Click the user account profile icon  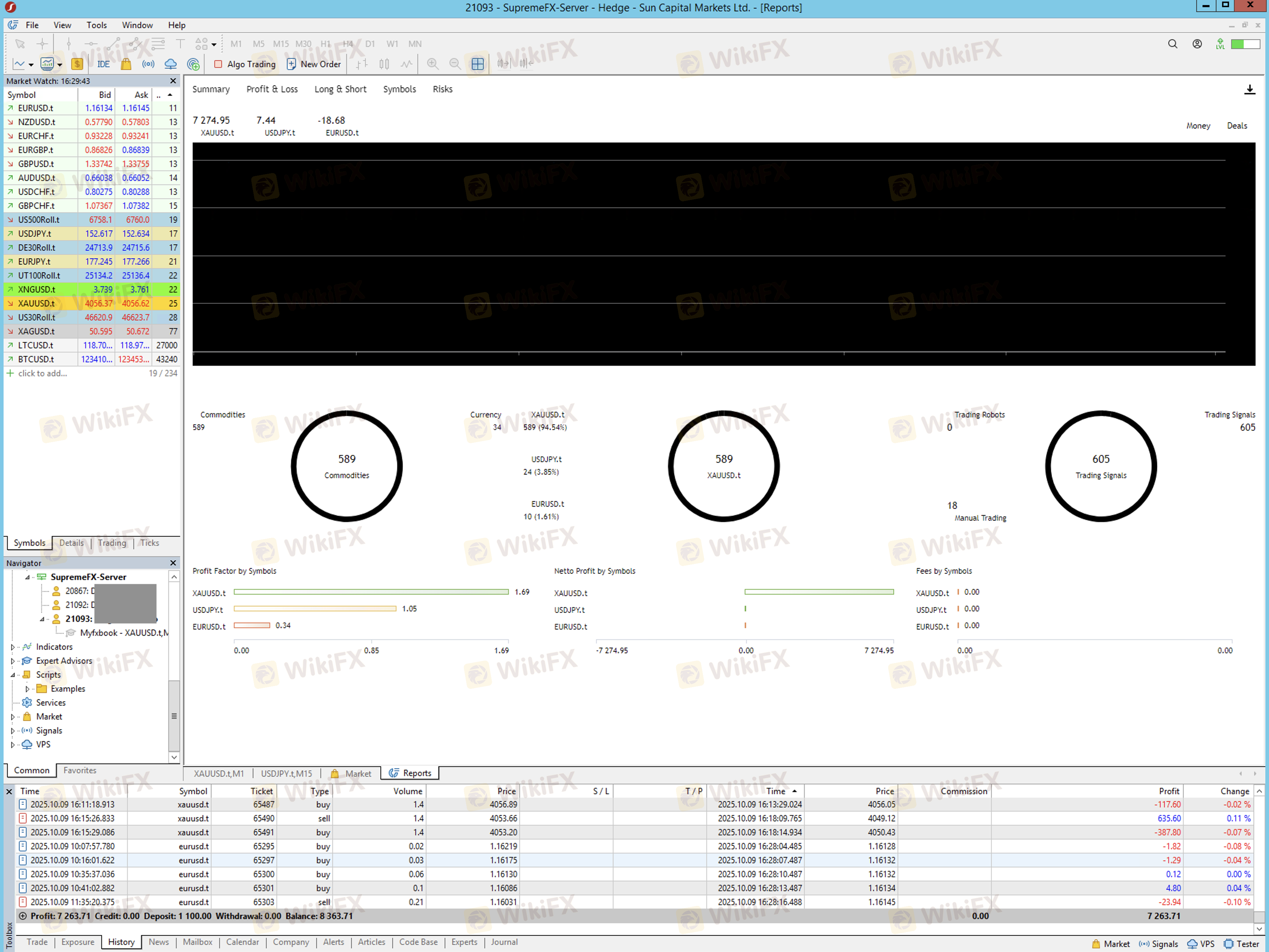[1197, 44]
